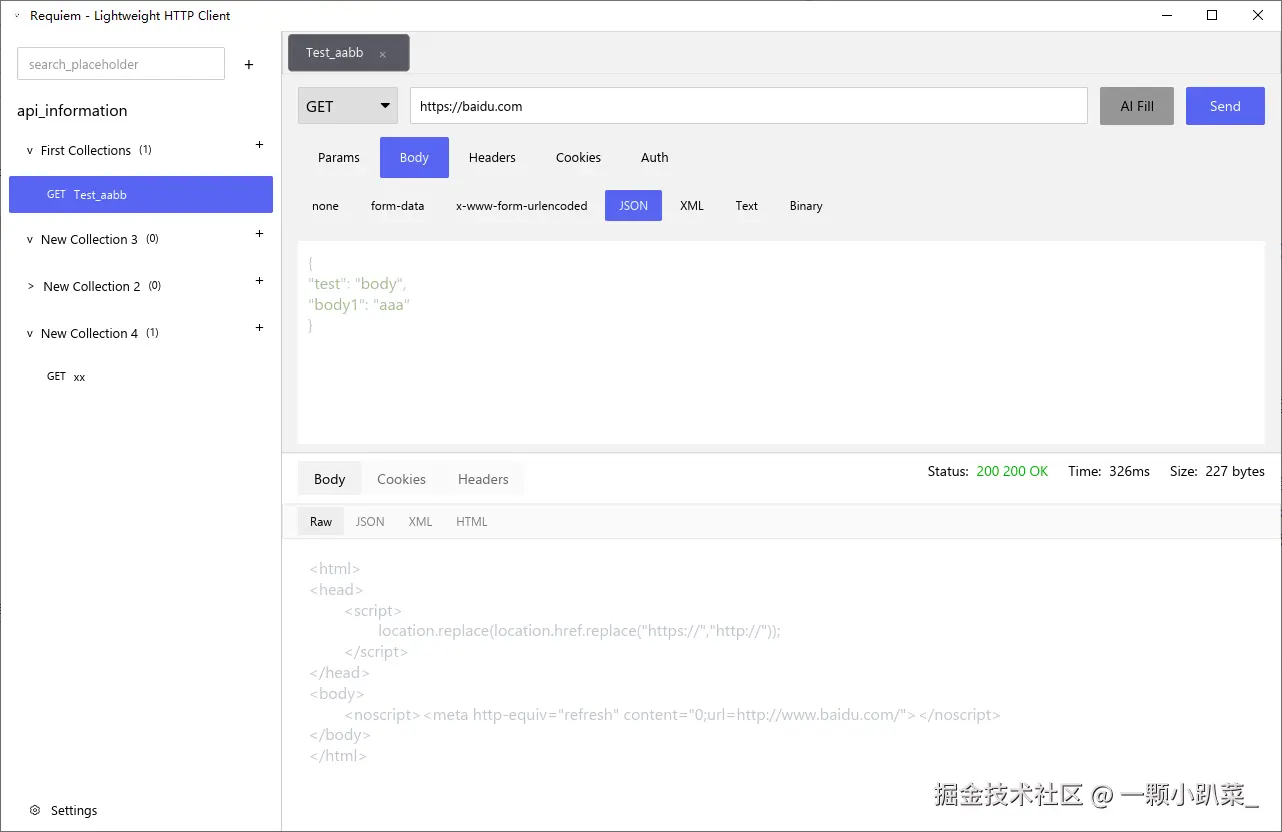Viewport: 1282px width, 832px height.
Task: Open the Params request tab
Action: pos(339,157)
